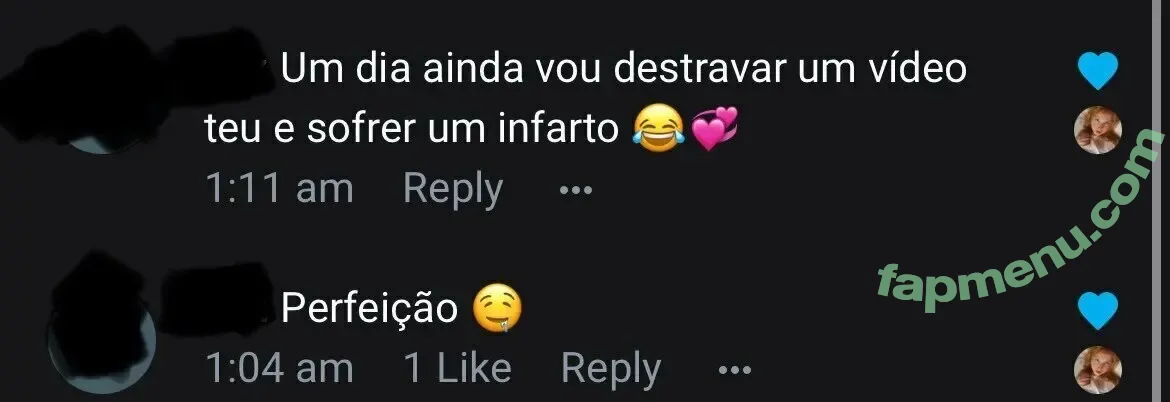Open creator avatar under the lower heart
The image size is (1170, 402).
(1098, 370)
